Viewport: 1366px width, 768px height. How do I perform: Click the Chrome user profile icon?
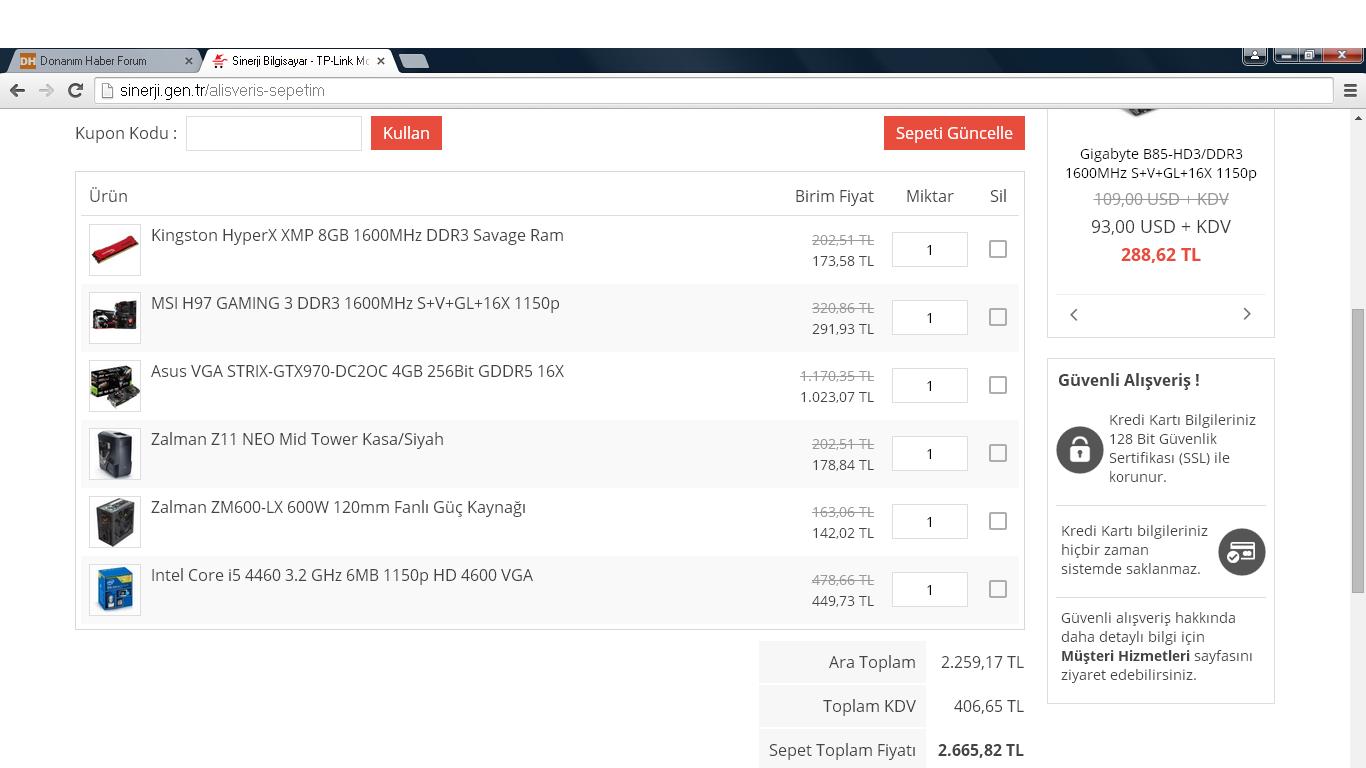pyautogui.click(x=1255, y=56)
